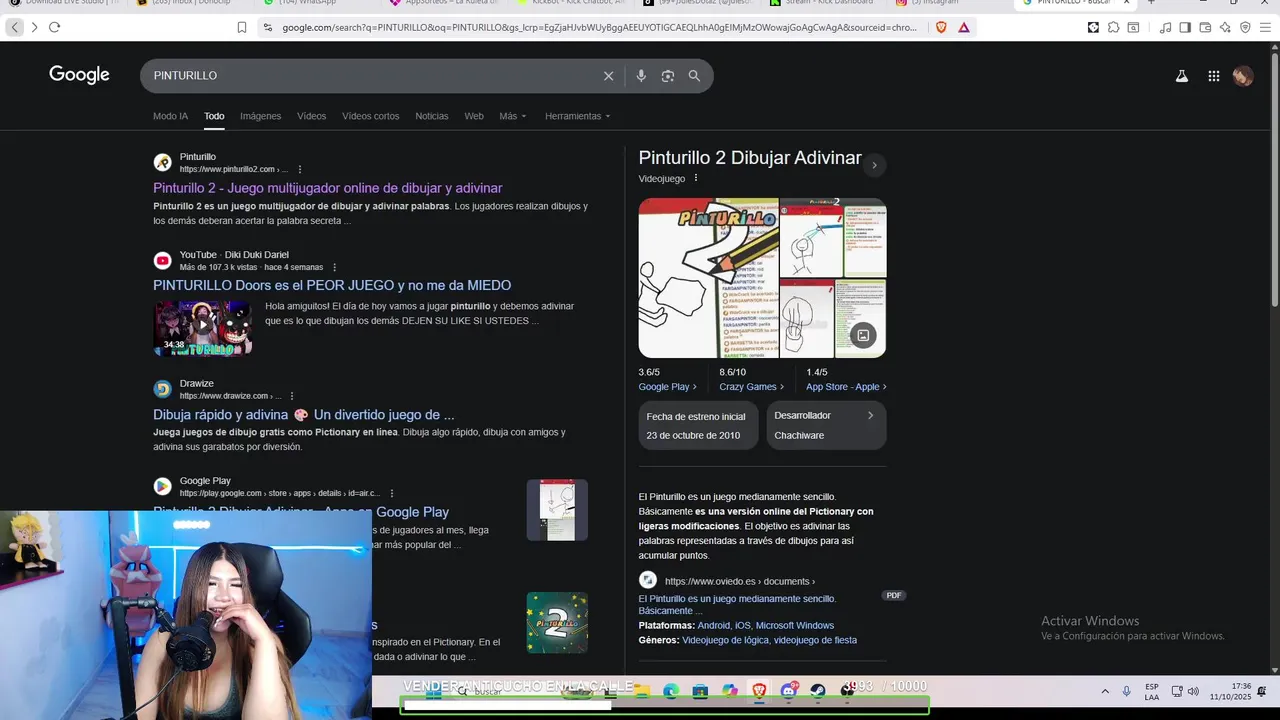Click the browser address bar URL
The height and width of the screenshot is (720, 1280).
tap(598, 27)
